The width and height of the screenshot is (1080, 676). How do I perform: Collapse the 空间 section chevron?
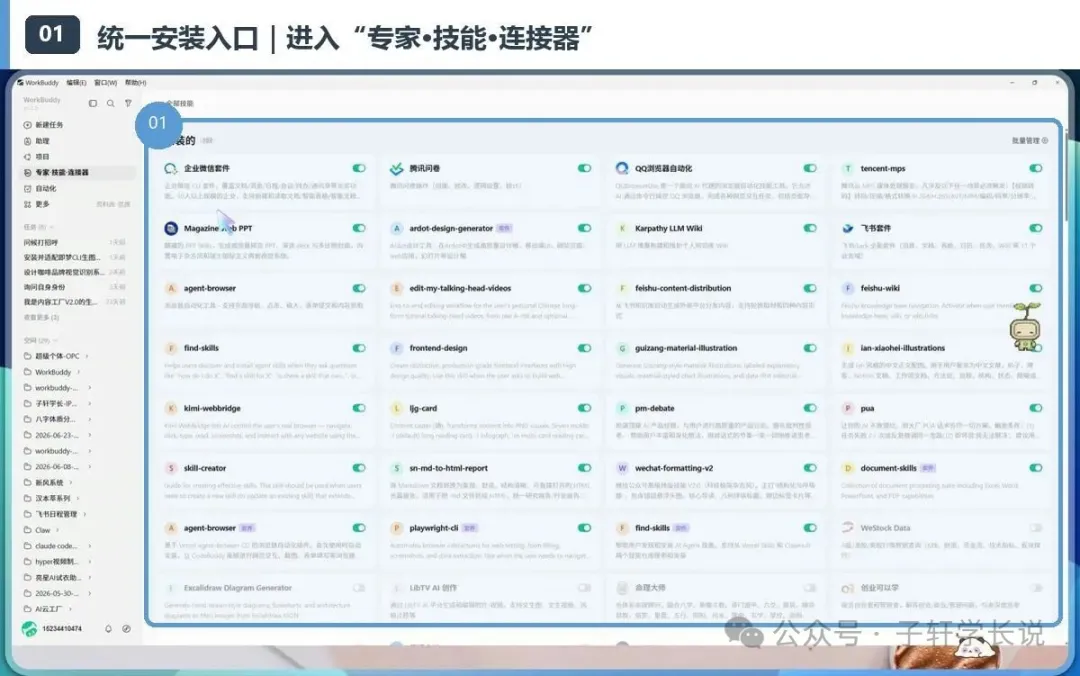tap(55, 340)
